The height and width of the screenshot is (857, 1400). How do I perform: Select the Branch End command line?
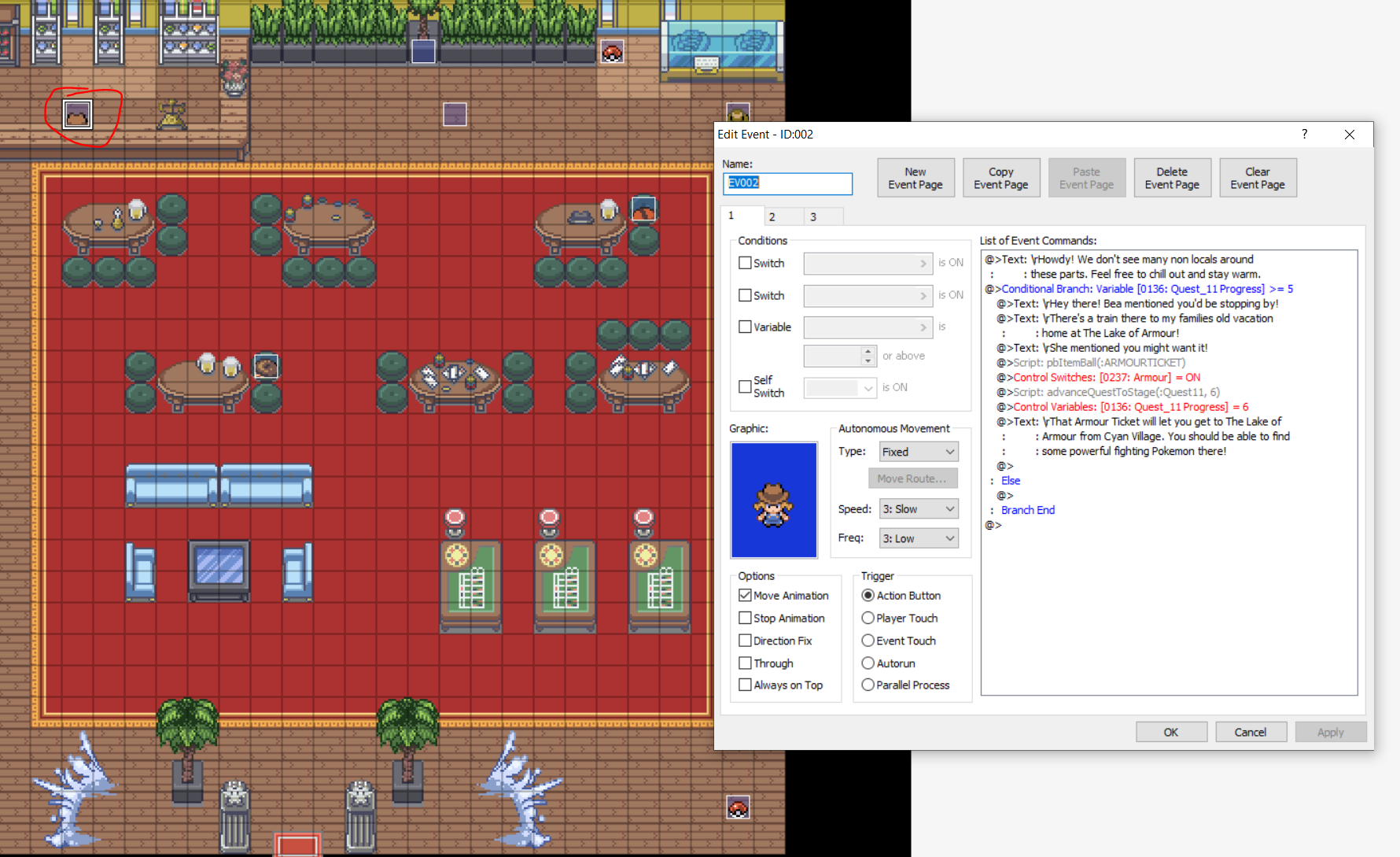[x=1028, y=510]
